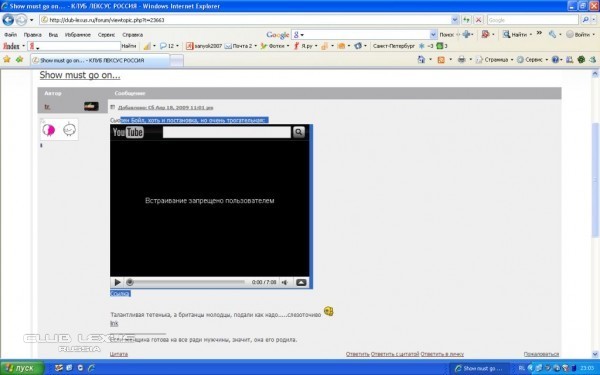Click the Home icon in command bar
600x375 pixels.
tap(421, 60)
